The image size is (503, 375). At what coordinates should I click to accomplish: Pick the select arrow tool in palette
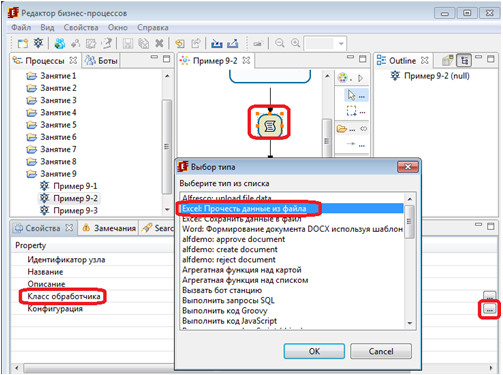[x=356, y=96]
